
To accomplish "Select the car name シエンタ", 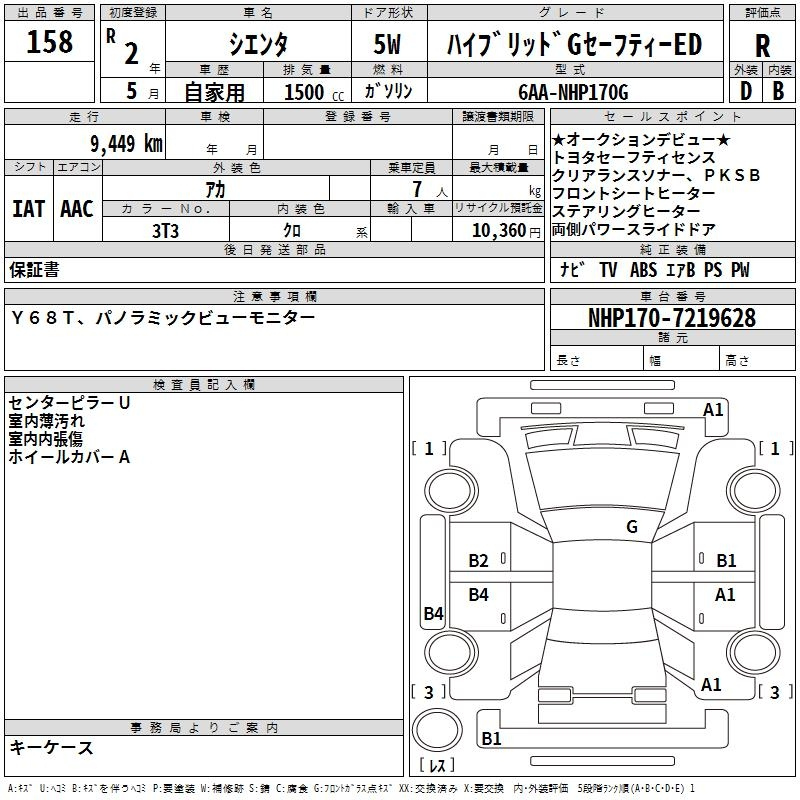I will click(258, 44).
